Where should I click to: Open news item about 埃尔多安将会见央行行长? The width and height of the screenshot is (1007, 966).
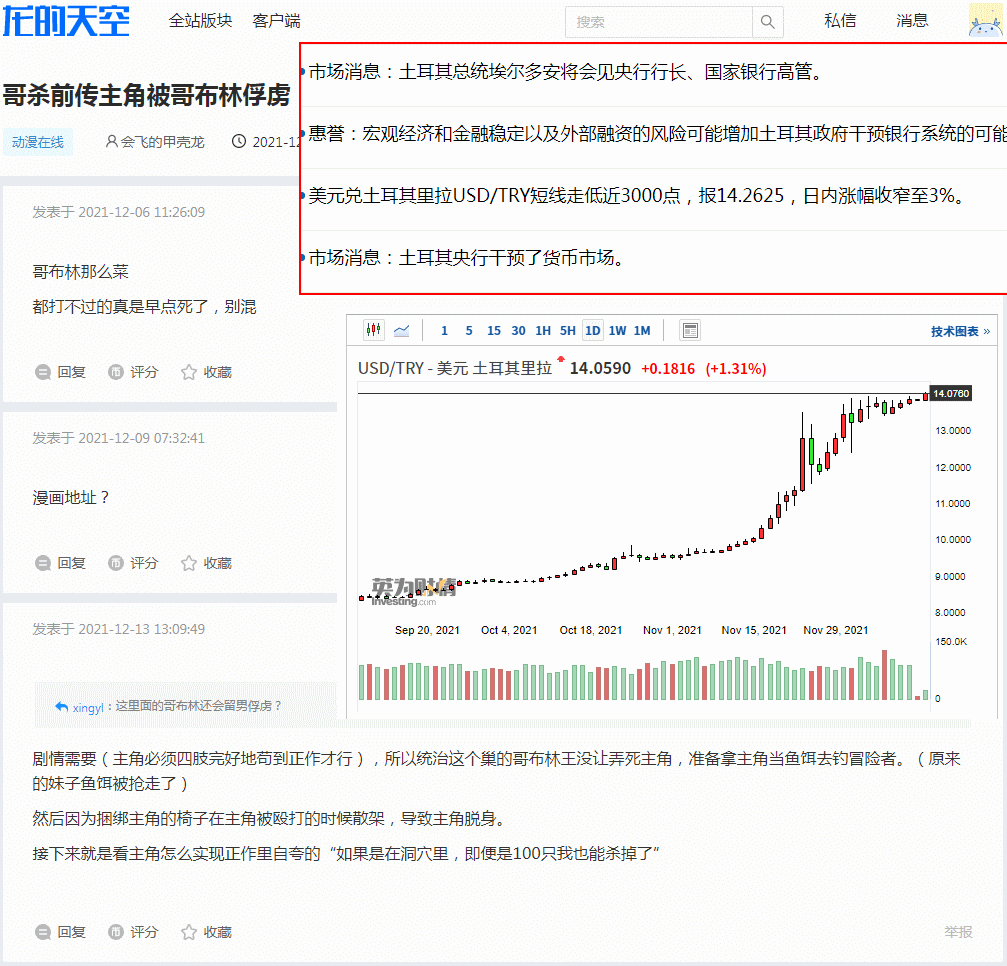click(565, 71)
